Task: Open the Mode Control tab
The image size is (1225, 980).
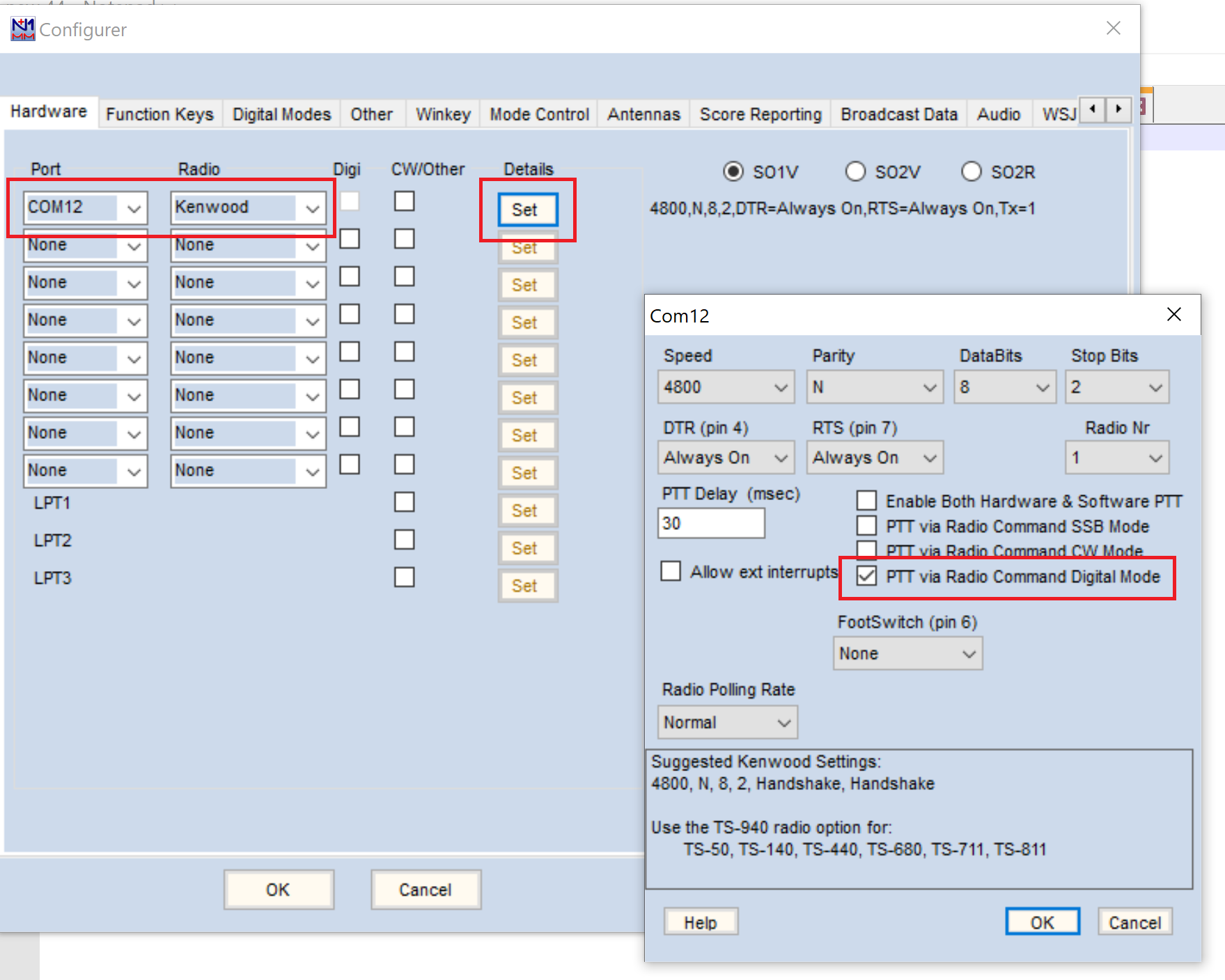Action: click(539, 114)
